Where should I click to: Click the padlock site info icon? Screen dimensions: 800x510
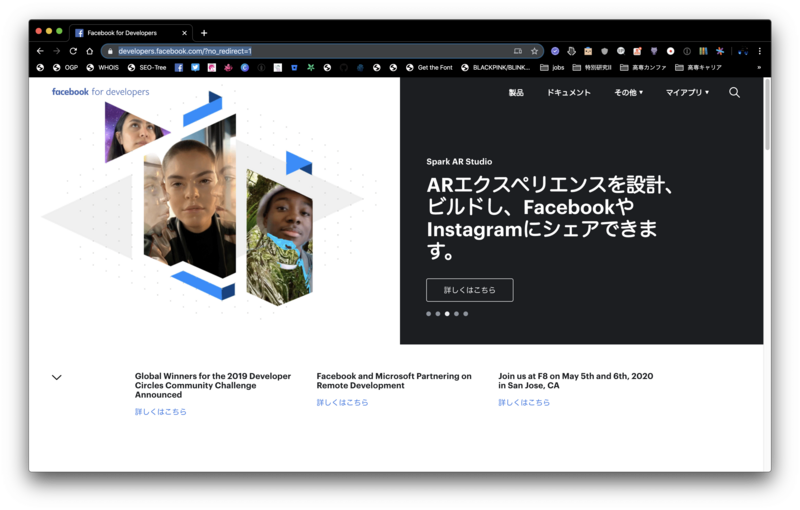coord(110,51)
